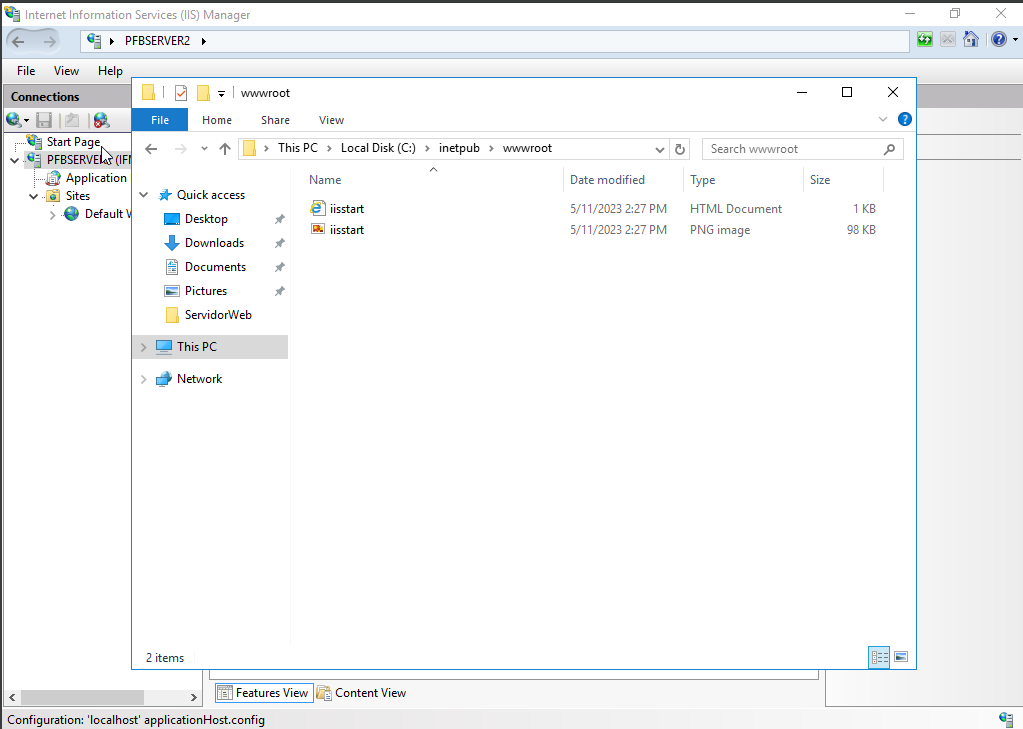Open the Help menu in IIS Manager
Image resolution: width=1023 pixels, height=729 pixels.
(110, 71)
